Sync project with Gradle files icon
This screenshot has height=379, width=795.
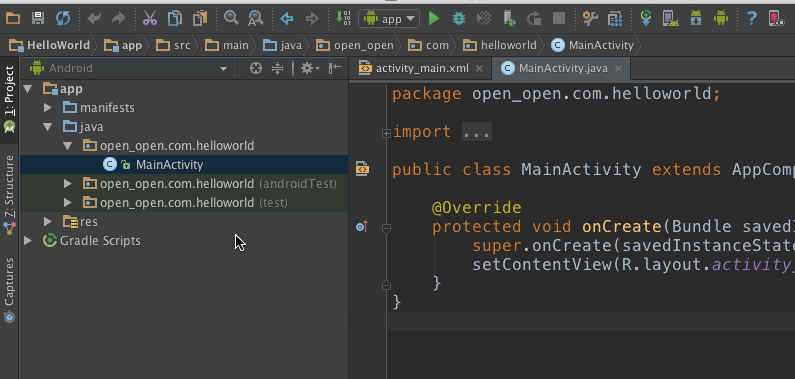pyautogui.click(x=646, y=18)
